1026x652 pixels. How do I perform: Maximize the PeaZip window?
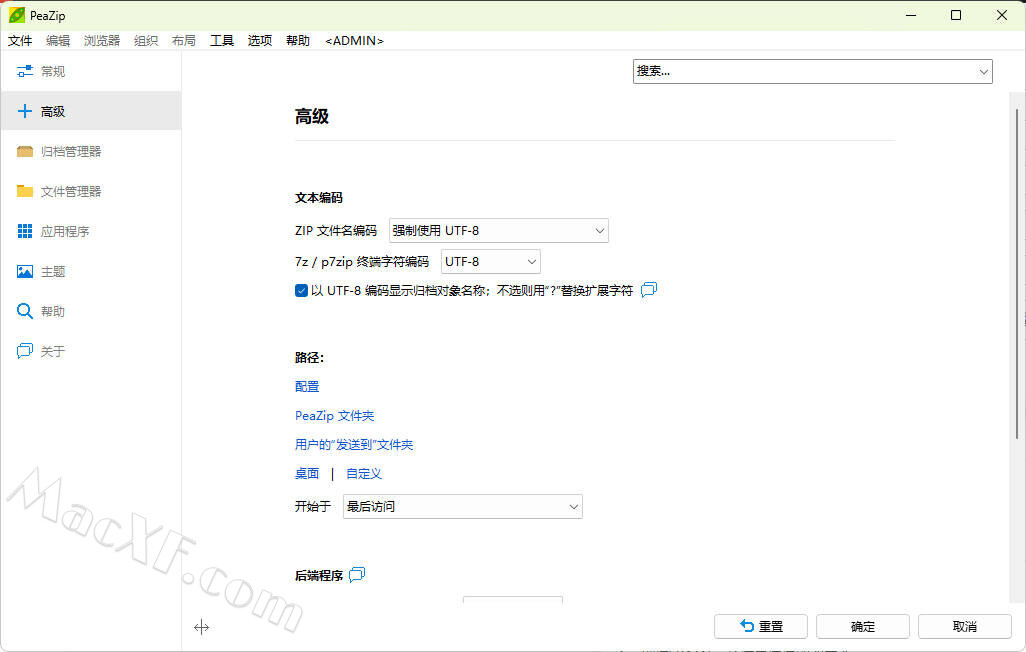coord(956,15)
